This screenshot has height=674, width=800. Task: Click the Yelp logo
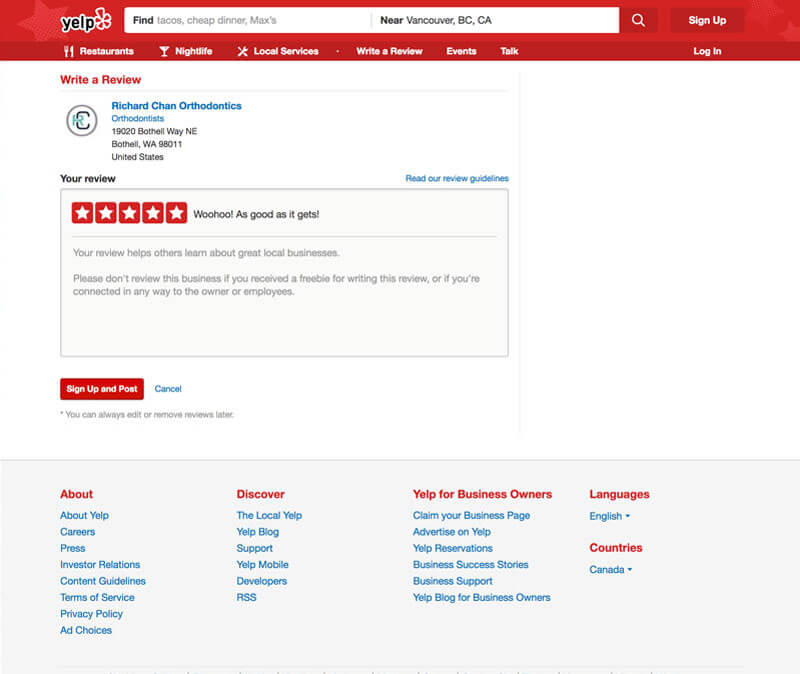tap(86, 20)
